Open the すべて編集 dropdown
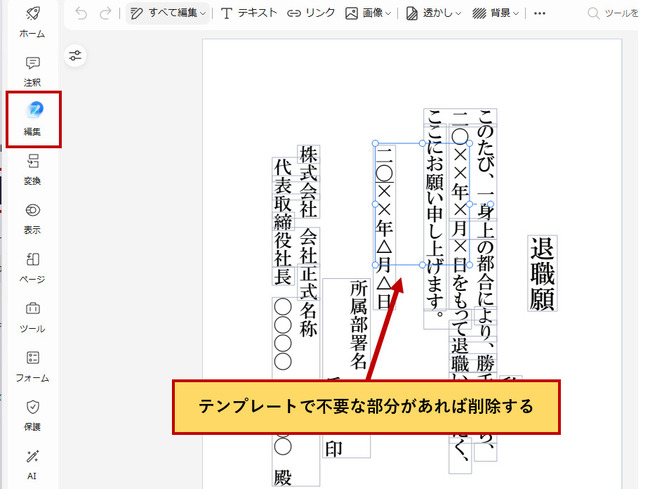The height and width of the screenshot is (489, 650). (168, 13)
